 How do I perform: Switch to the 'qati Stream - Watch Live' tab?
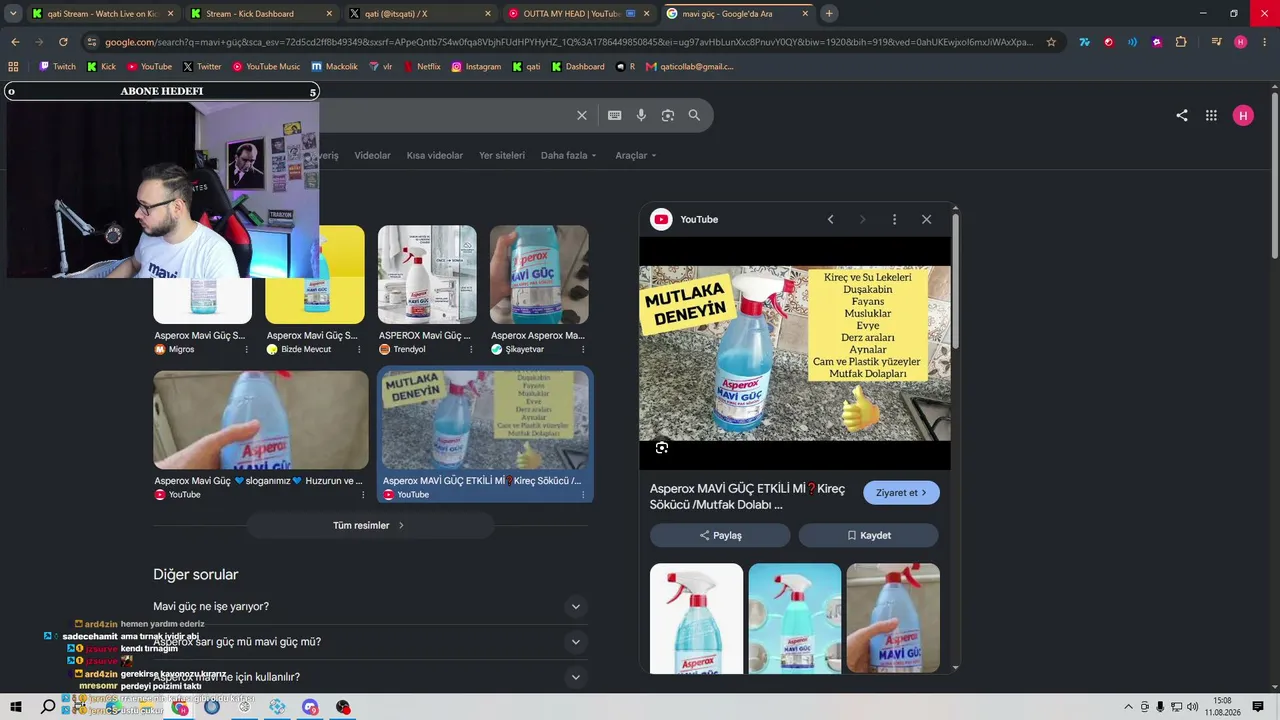coord(103,14)
